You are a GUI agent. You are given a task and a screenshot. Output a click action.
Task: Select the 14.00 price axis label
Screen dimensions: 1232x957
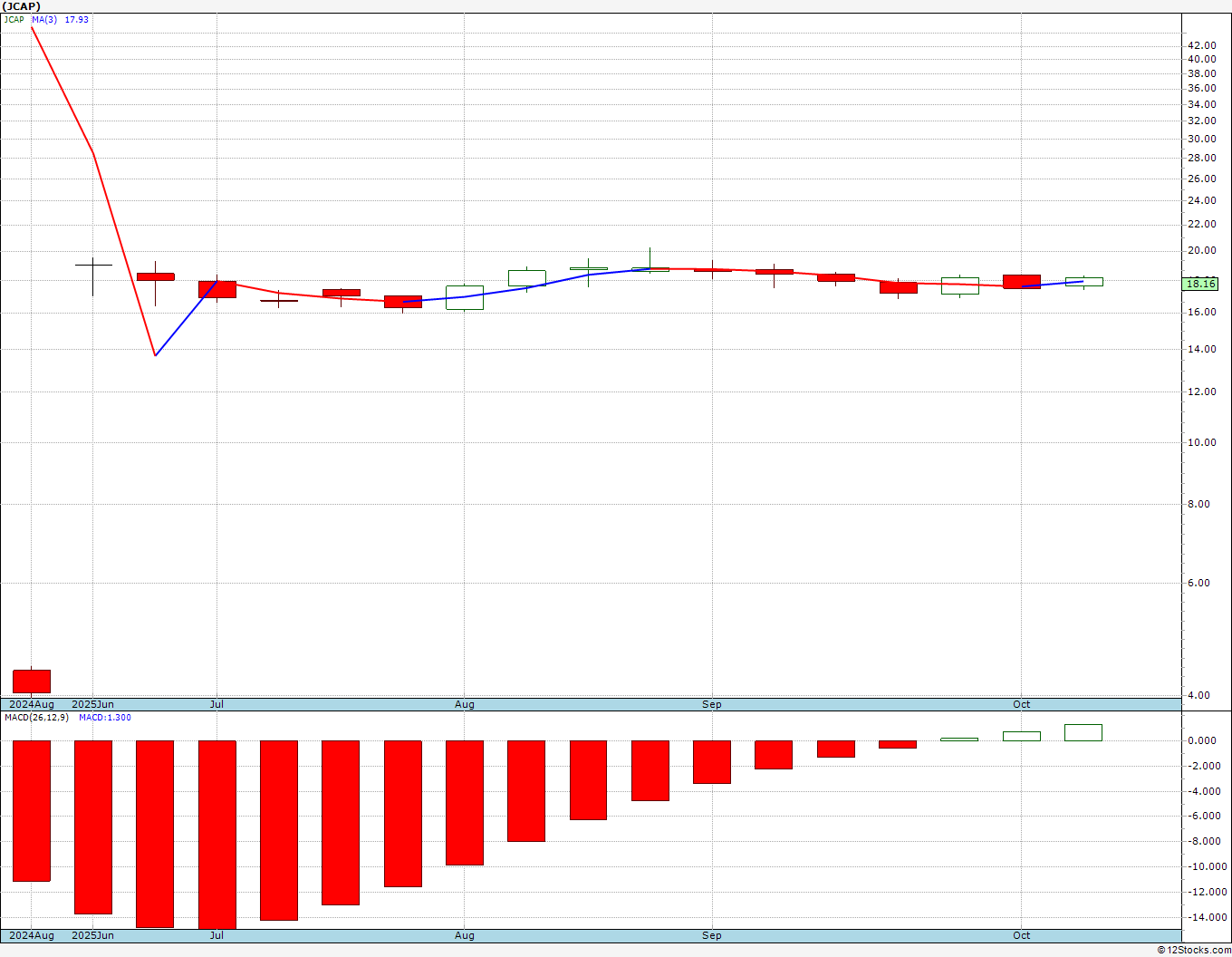pyautogui.click(x=1202, y=350)
